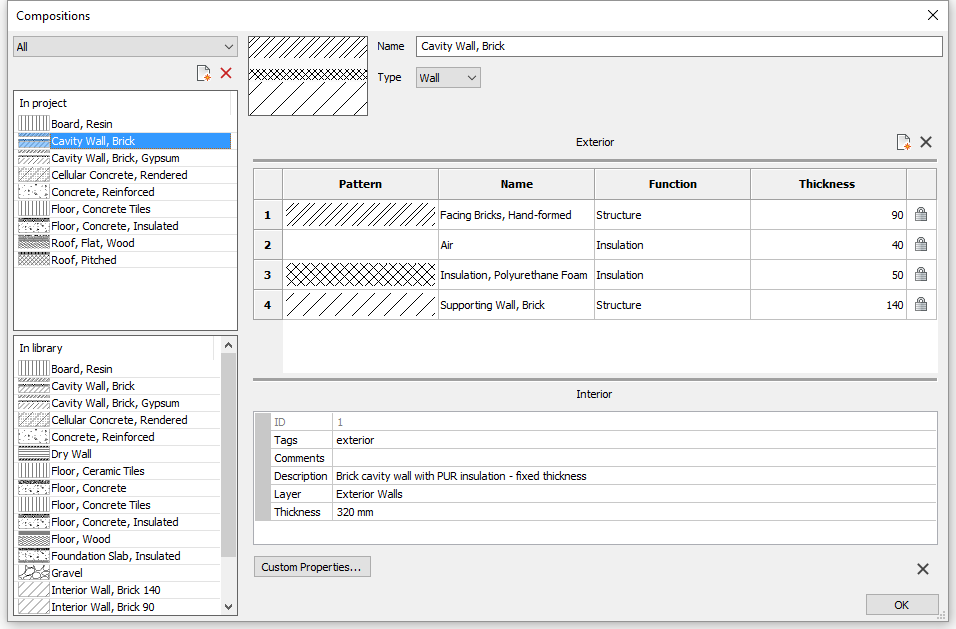Click new composition icon above project list

[204, 73]
